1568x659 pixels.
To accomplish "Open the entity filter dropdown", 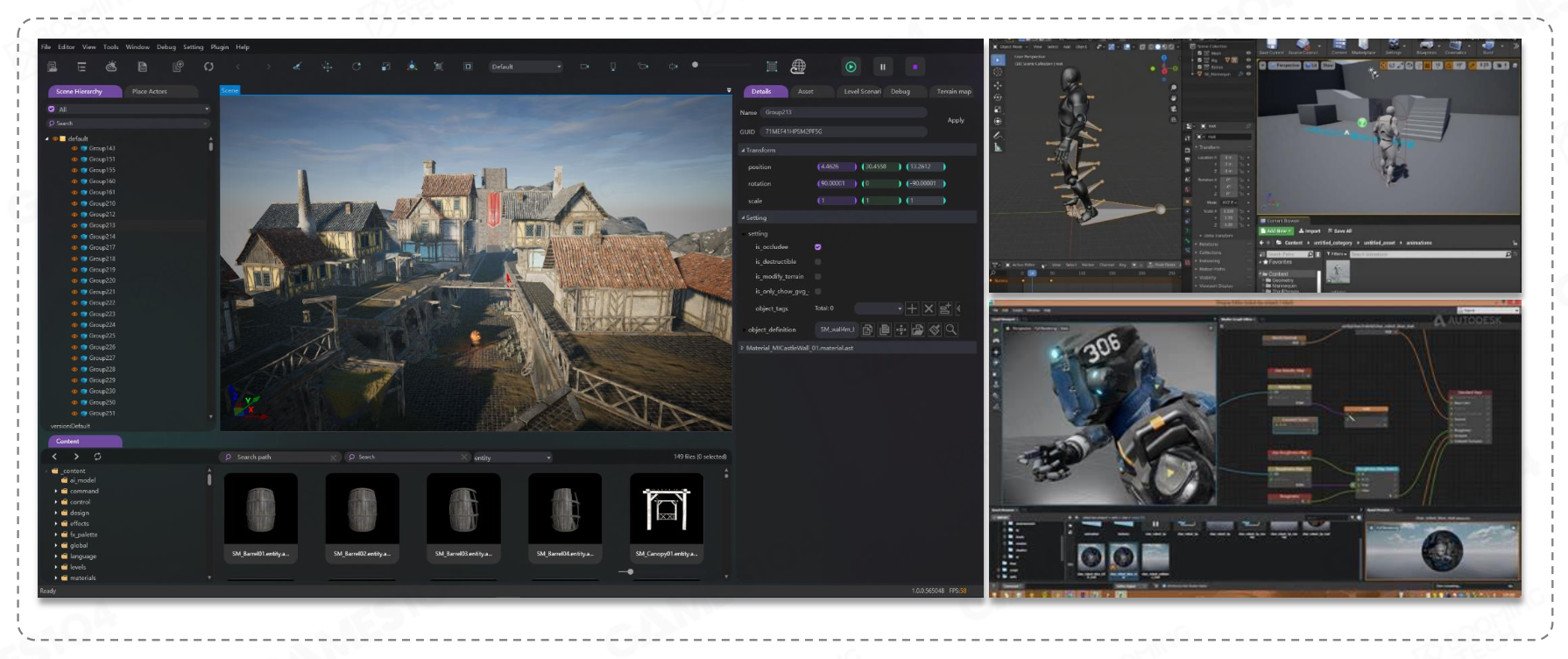I will click(x=512, y=457).
